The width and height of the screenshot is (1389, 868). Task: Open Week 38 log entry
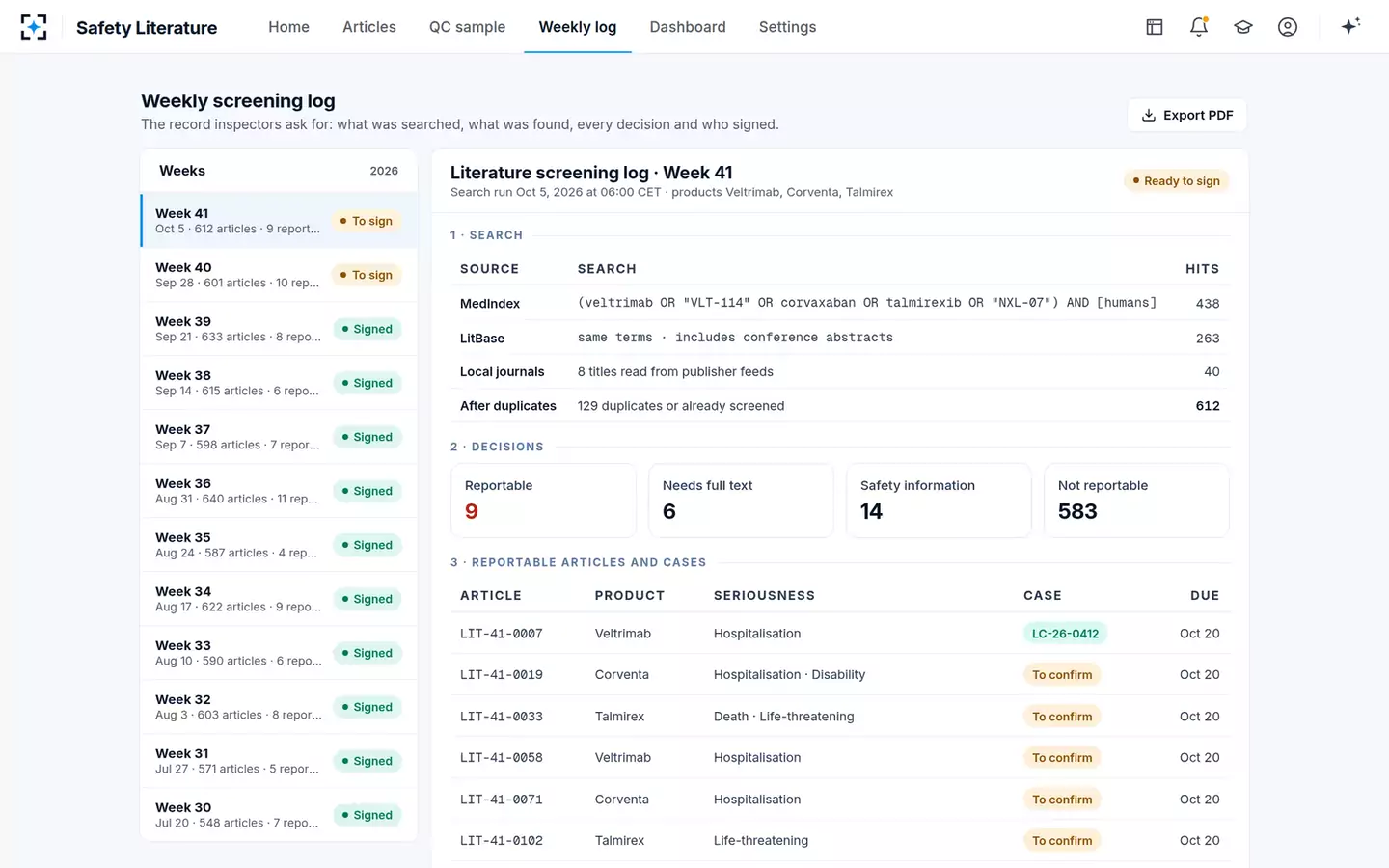click(280, 383)
